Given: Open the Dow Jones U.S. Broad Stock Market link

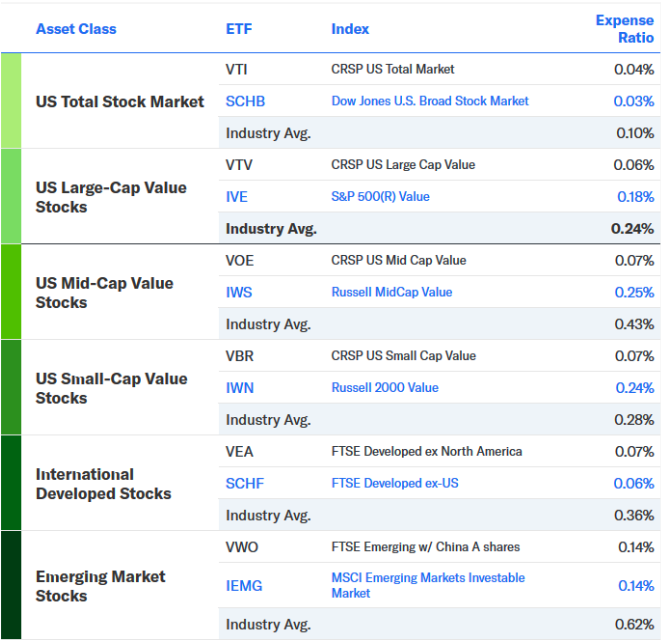Looking at the screenshot, I should pos(430,101).
